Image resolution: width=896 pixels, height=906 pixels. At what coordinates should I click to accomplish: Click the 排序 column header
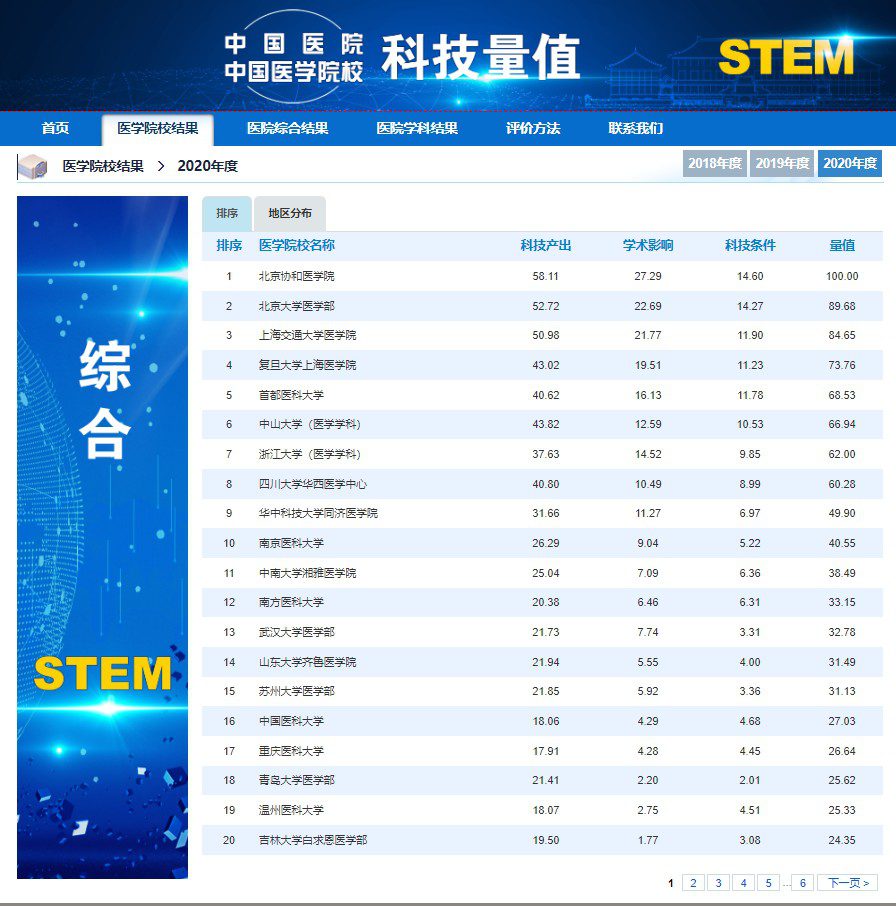pos(229,246)
